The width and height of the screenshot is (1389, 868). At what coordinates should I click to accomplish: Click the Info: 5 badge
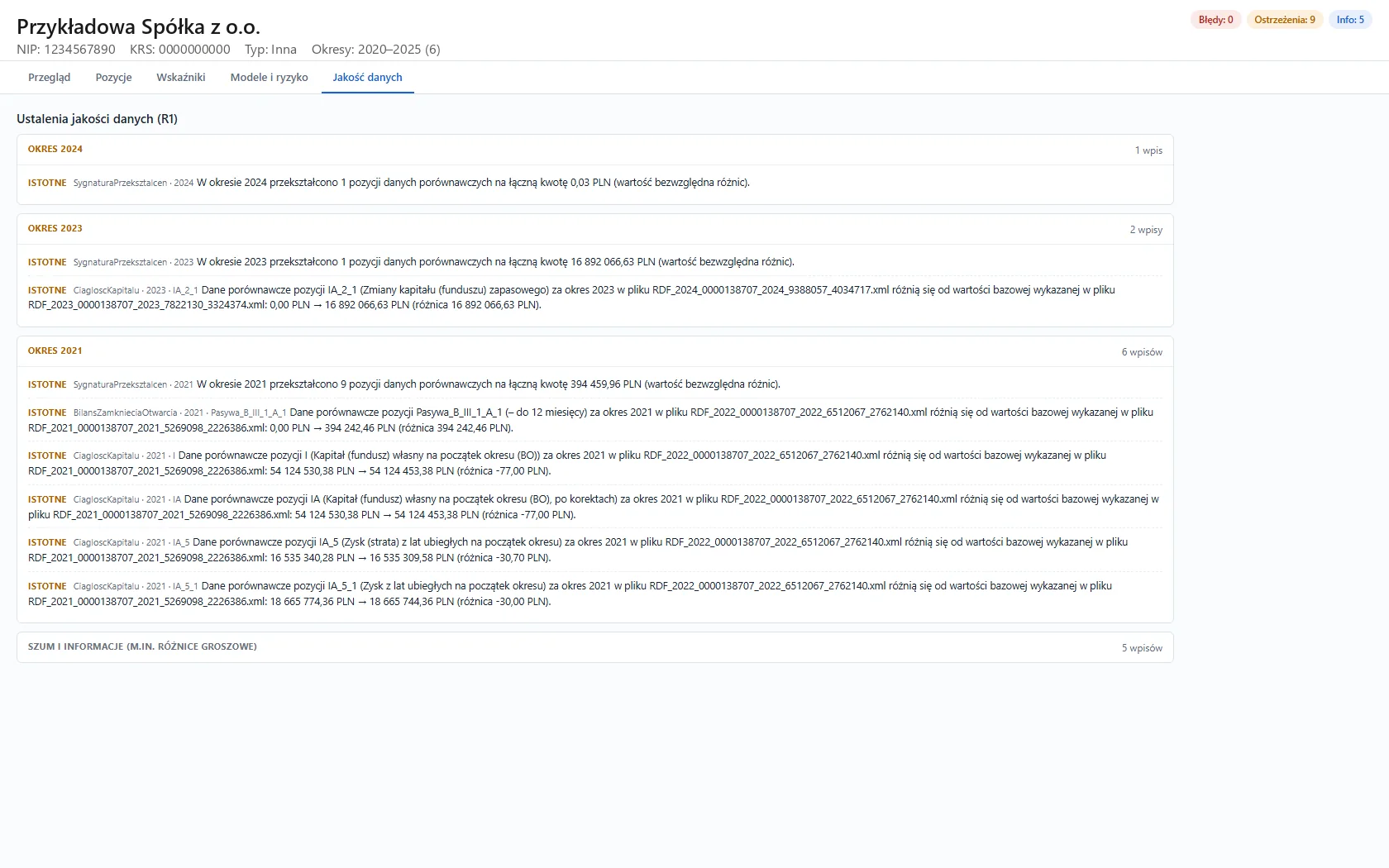point(1350,20)
